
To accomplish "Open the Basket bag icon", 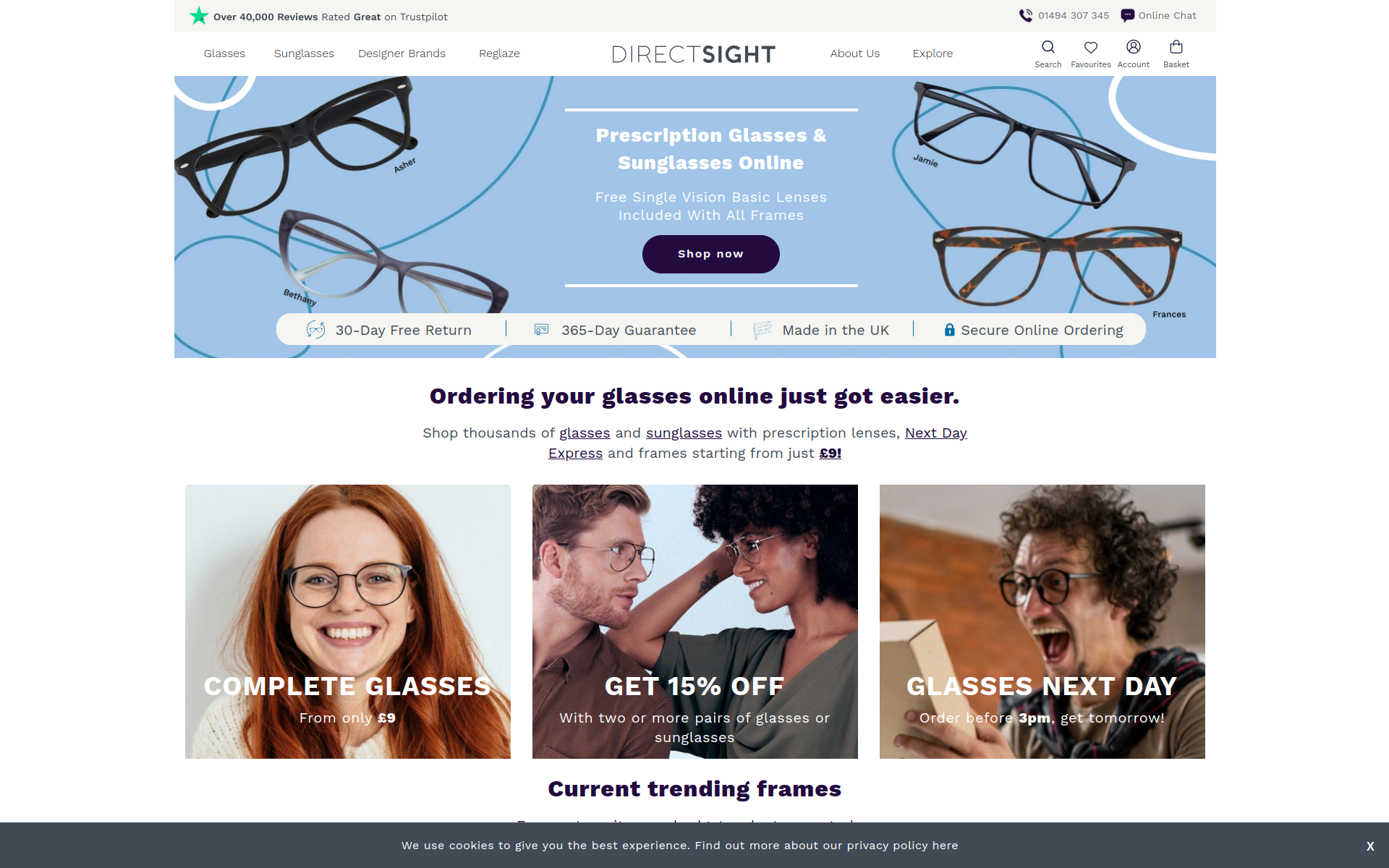I will [x=1176, y=47].
